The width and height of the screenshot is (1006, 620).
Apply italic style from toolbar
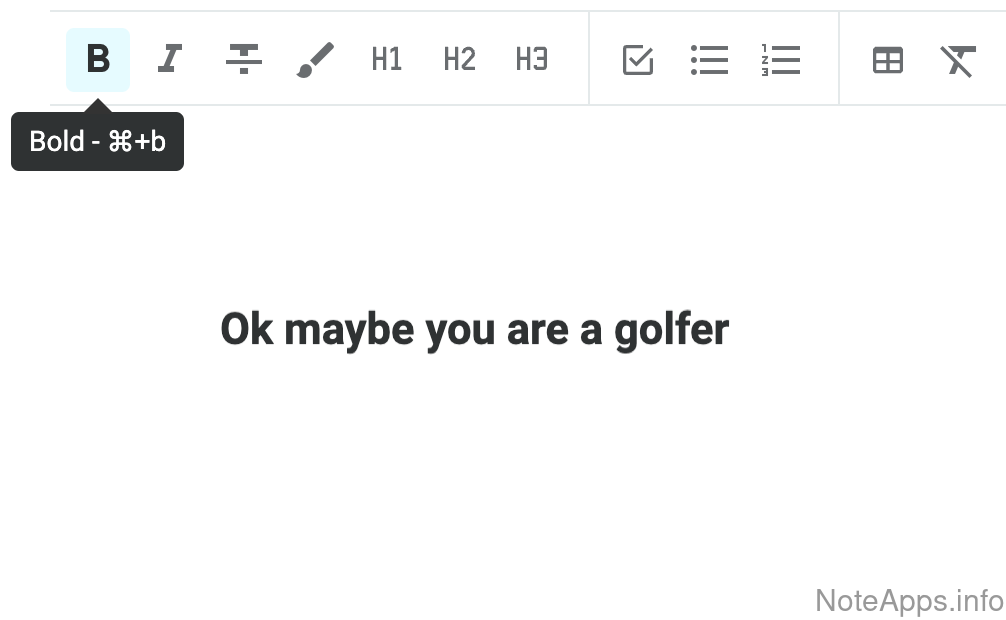(170, 60)
